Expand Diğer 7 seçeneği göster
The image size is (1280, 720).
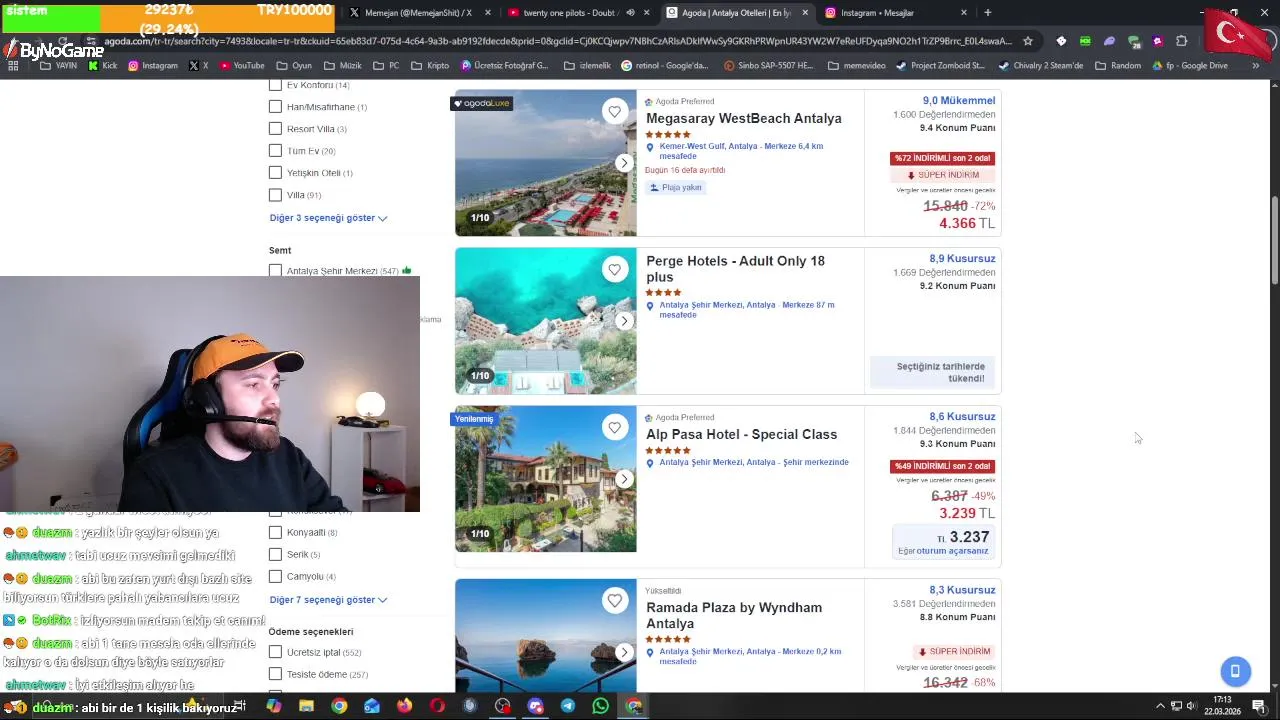tap(328, 600)
